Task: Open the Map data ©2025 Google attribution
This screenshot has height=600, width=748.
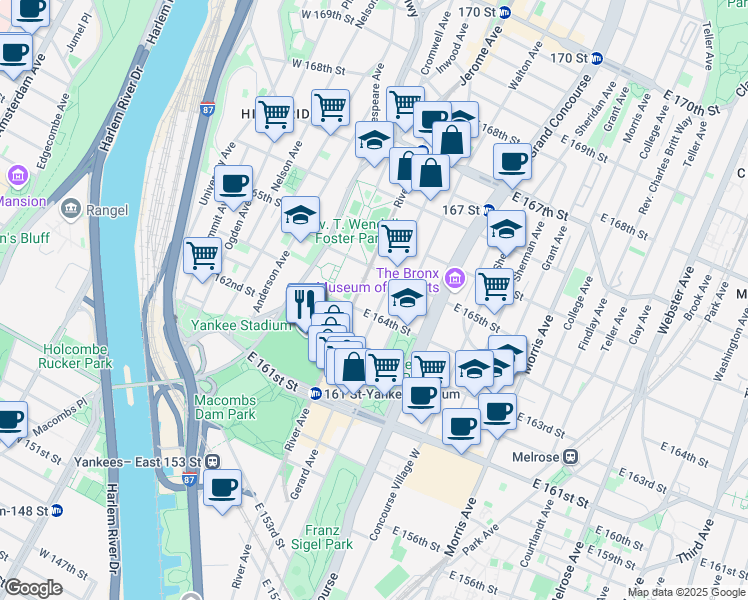Action: point(685,592)
